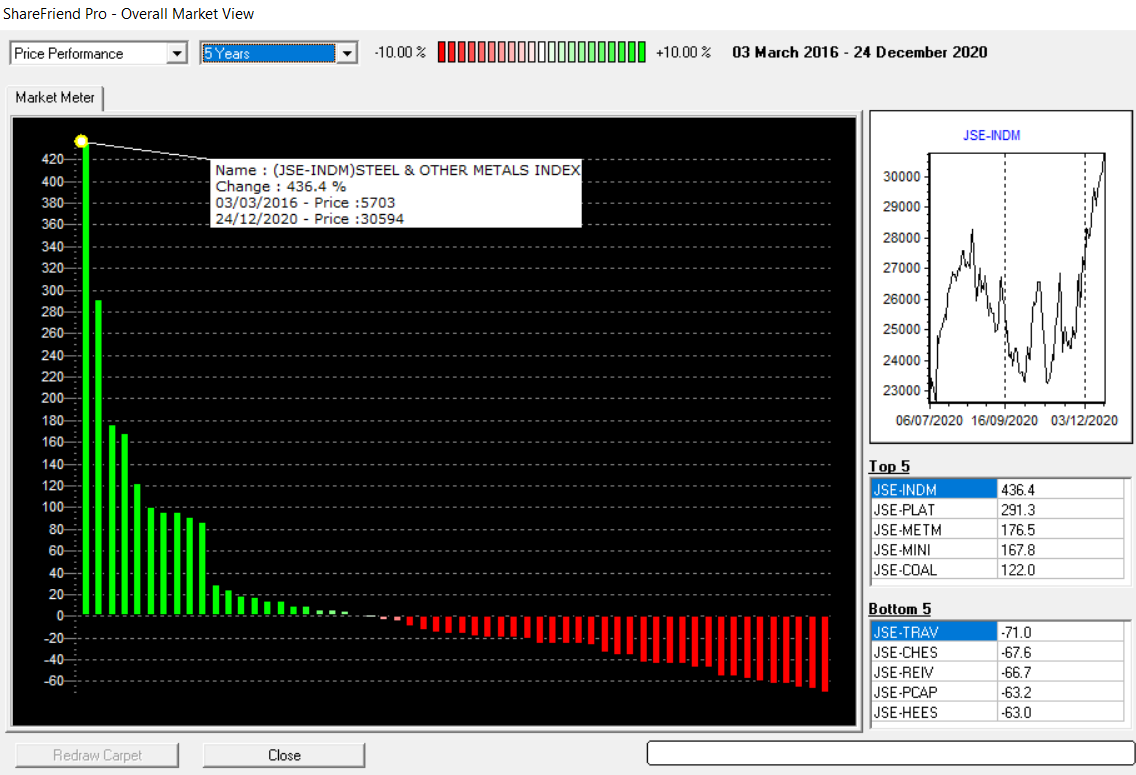Switch to the Market Meter tab

pos(55,98)
